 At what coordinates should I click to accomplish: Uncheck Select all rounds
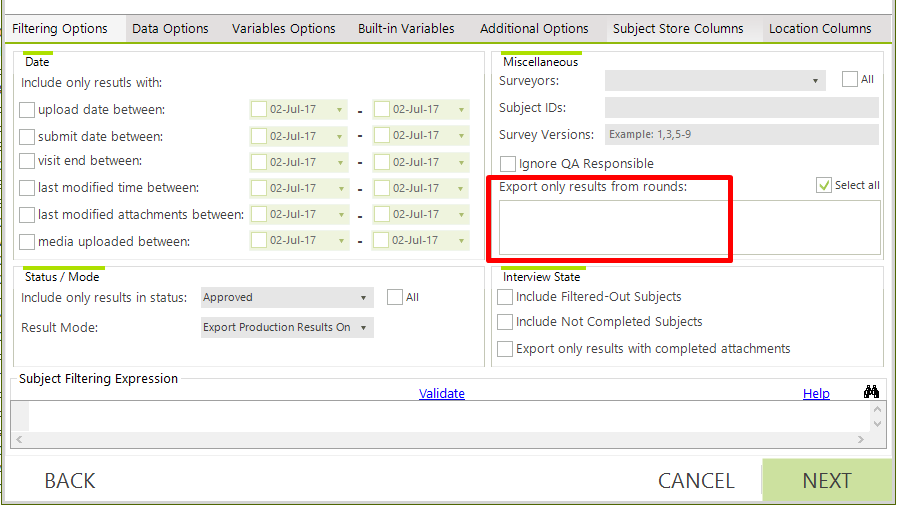pos(824,185)
